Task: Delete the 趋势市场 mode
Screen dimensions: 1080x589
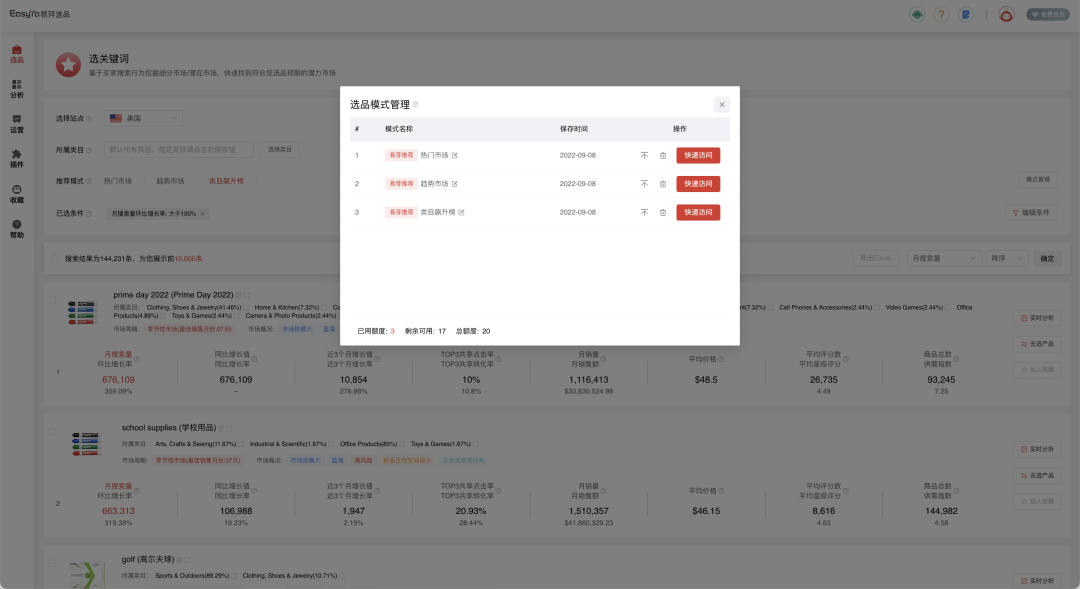Action: click(x=663, y=184)
